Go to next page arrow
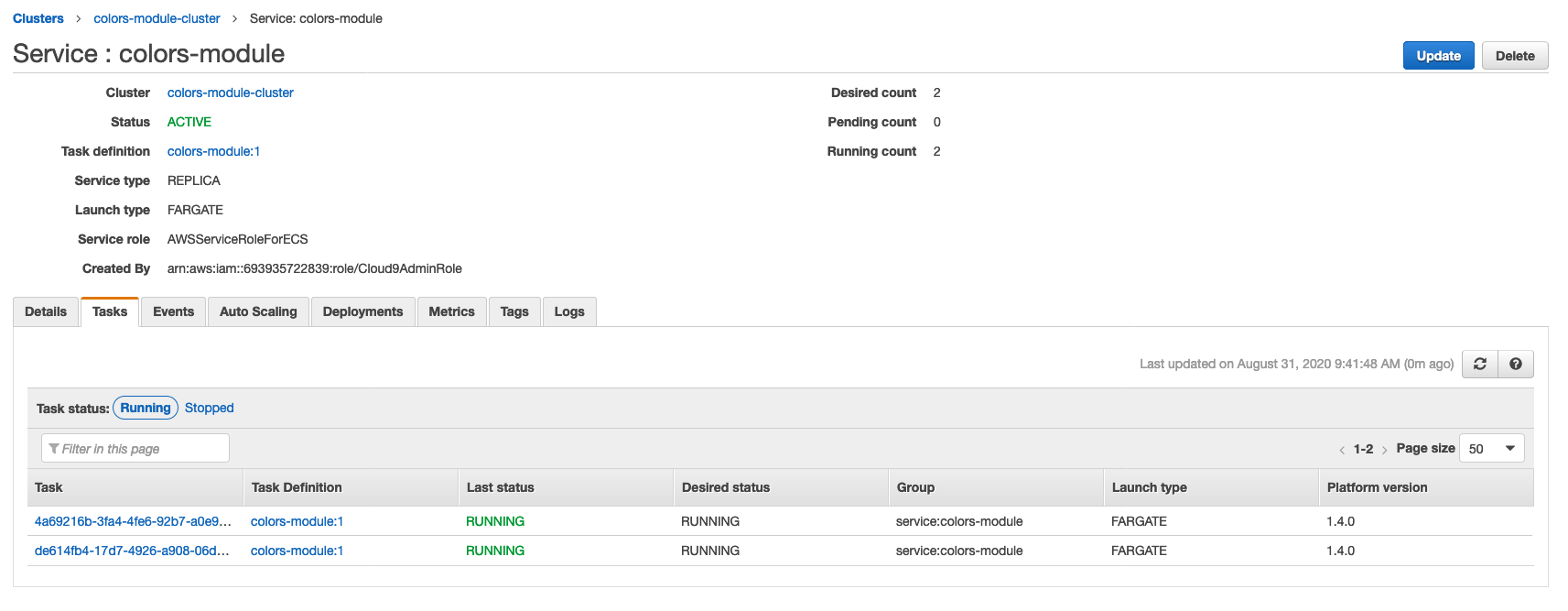The image size is (1568, 611). [x=1384, y=450]
